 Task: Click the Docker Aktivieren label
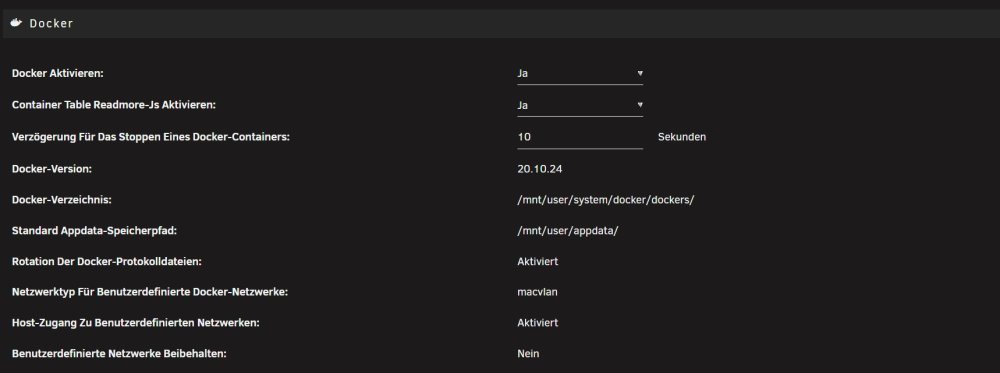57,73
